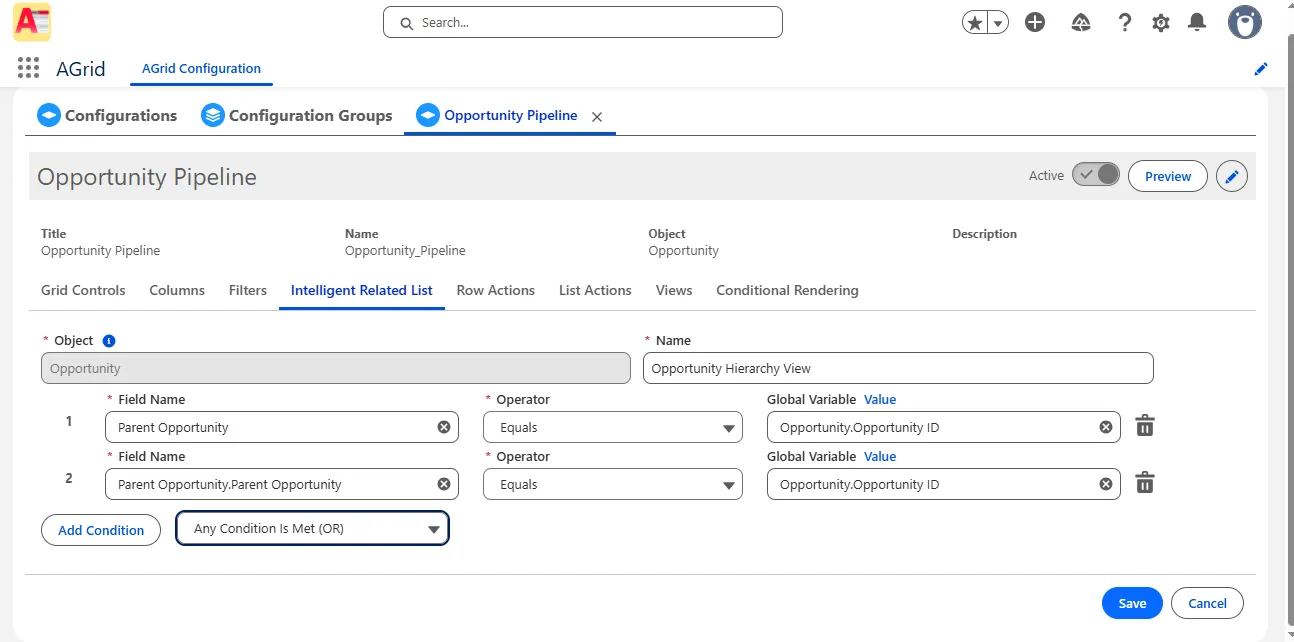Click the global actions plus icon

1035,23
